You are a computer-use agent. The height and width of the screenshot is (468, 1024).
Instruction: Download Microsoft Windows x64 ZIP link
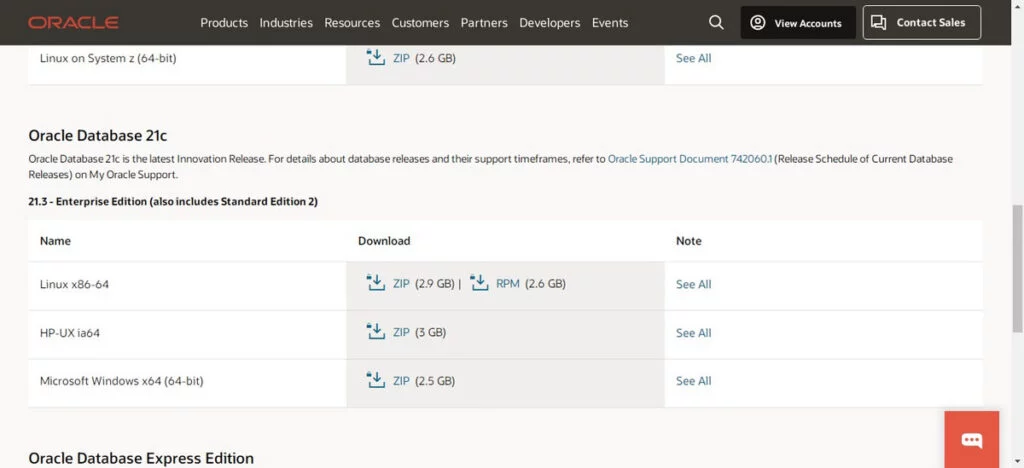(x=401, y=381)
